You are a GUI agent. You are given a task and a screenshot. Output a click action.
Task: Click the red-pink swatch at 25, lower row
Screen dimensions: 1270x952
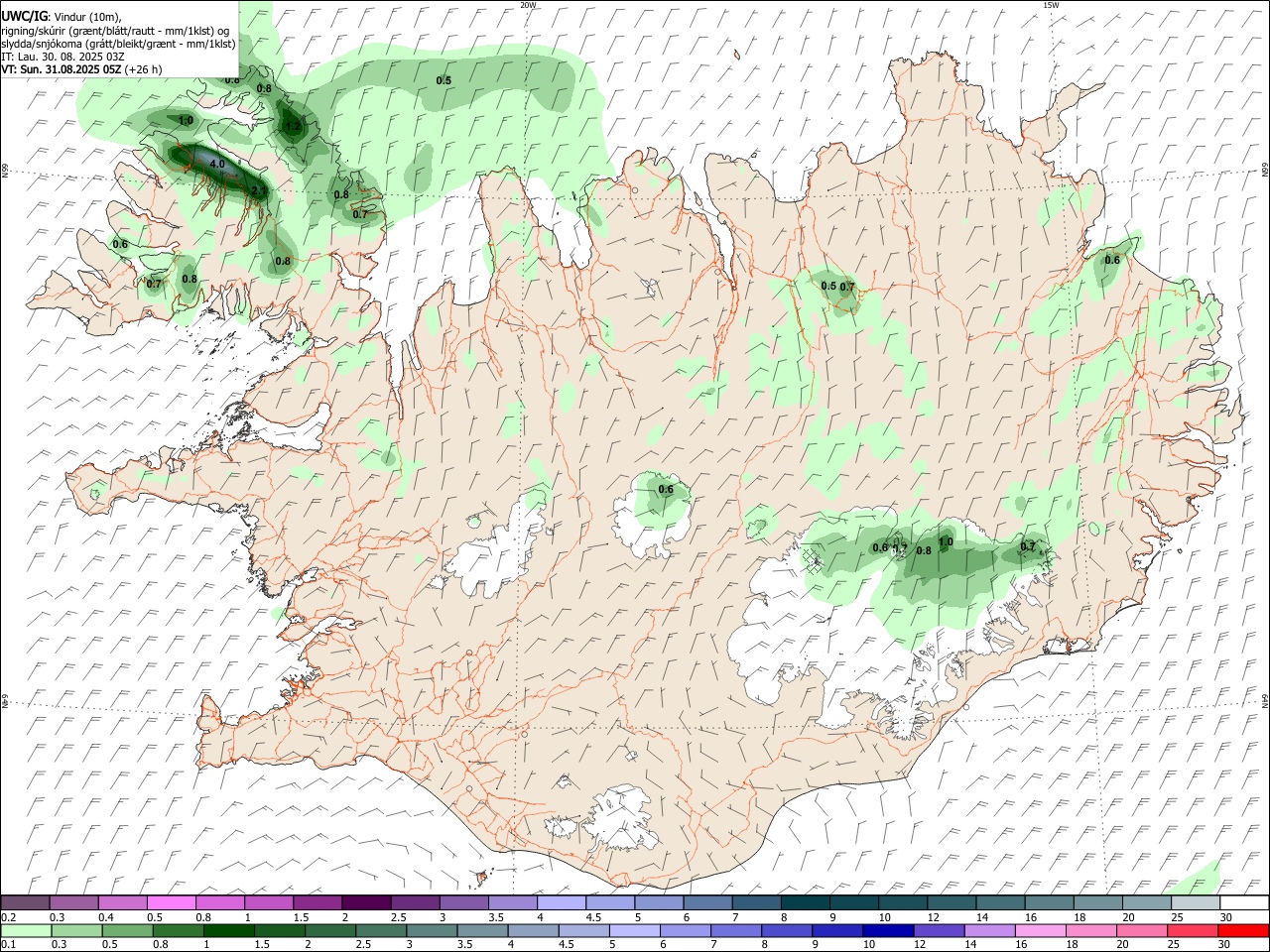1193,931
